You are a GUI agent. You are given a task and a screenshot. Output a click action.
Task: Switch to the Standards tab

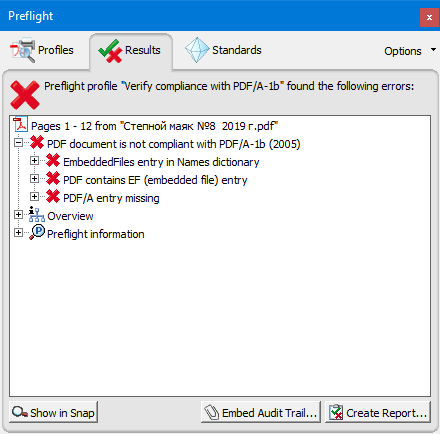(x=223, y=50)
